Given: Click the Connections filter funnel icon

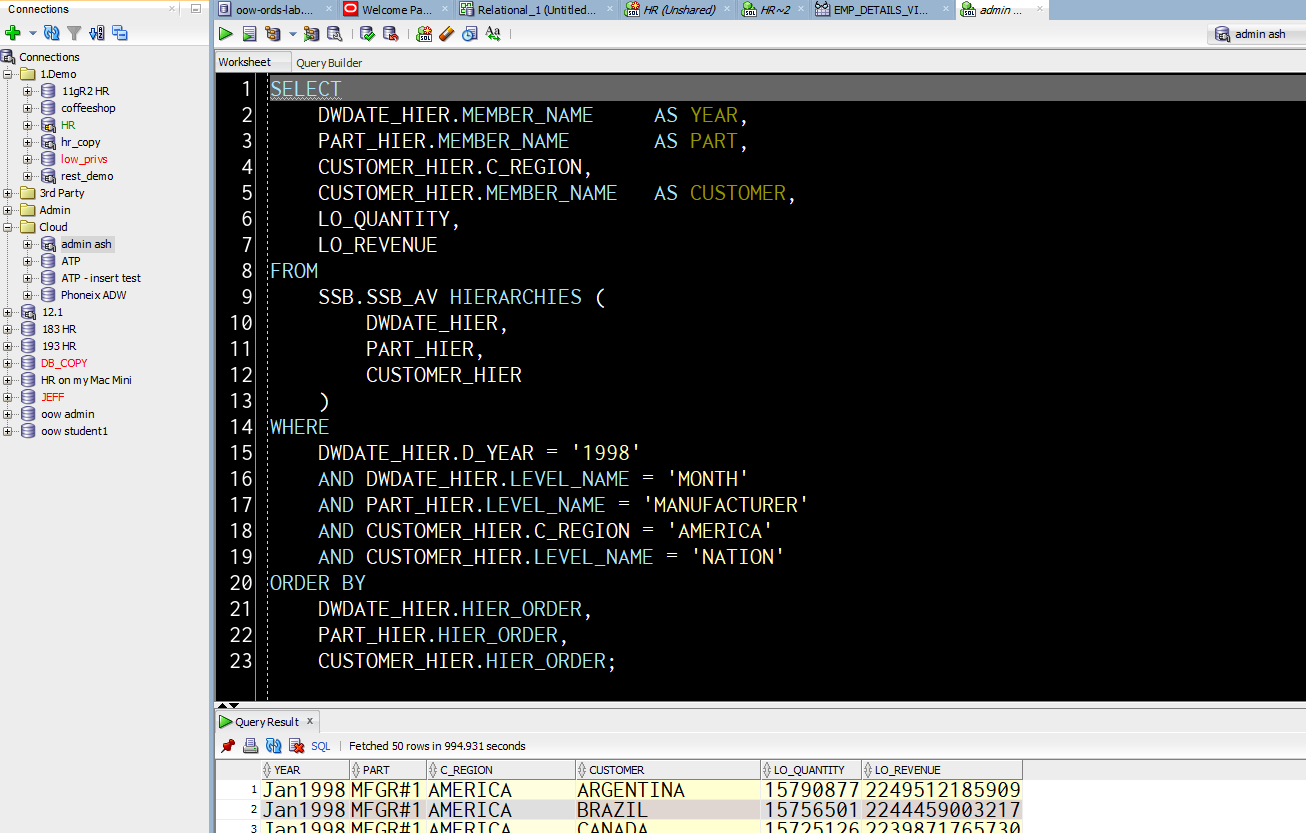Looking at the screenshot, I should point(74,33).
